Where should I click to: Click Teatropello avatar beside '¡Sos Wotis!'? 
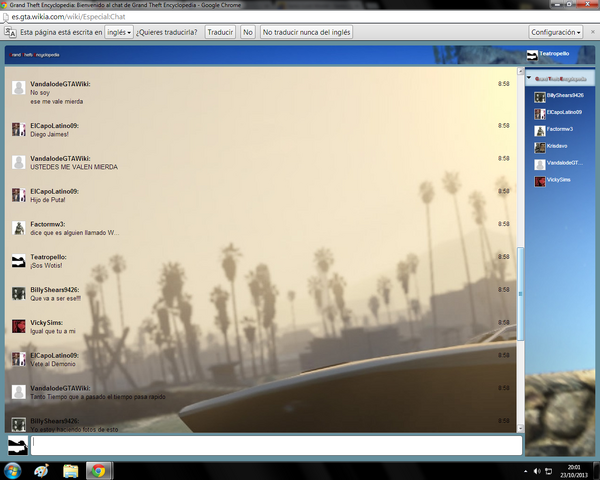19,261
